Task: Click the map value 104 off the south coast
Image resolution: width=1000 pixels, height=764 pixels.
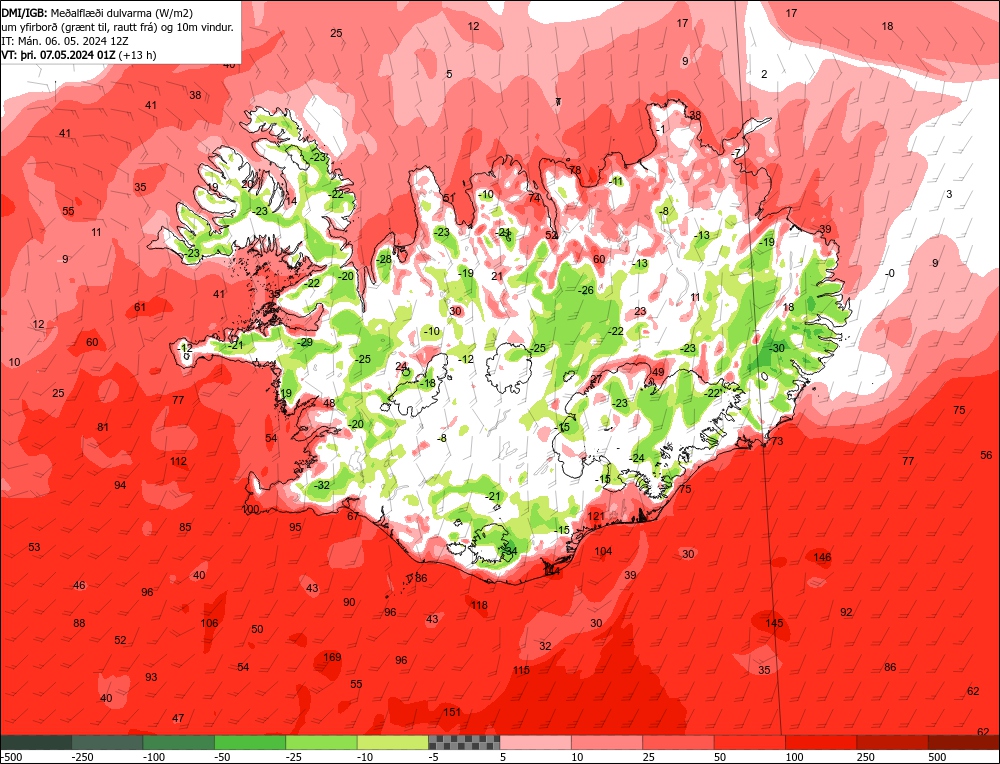Action: coord(603,551)
